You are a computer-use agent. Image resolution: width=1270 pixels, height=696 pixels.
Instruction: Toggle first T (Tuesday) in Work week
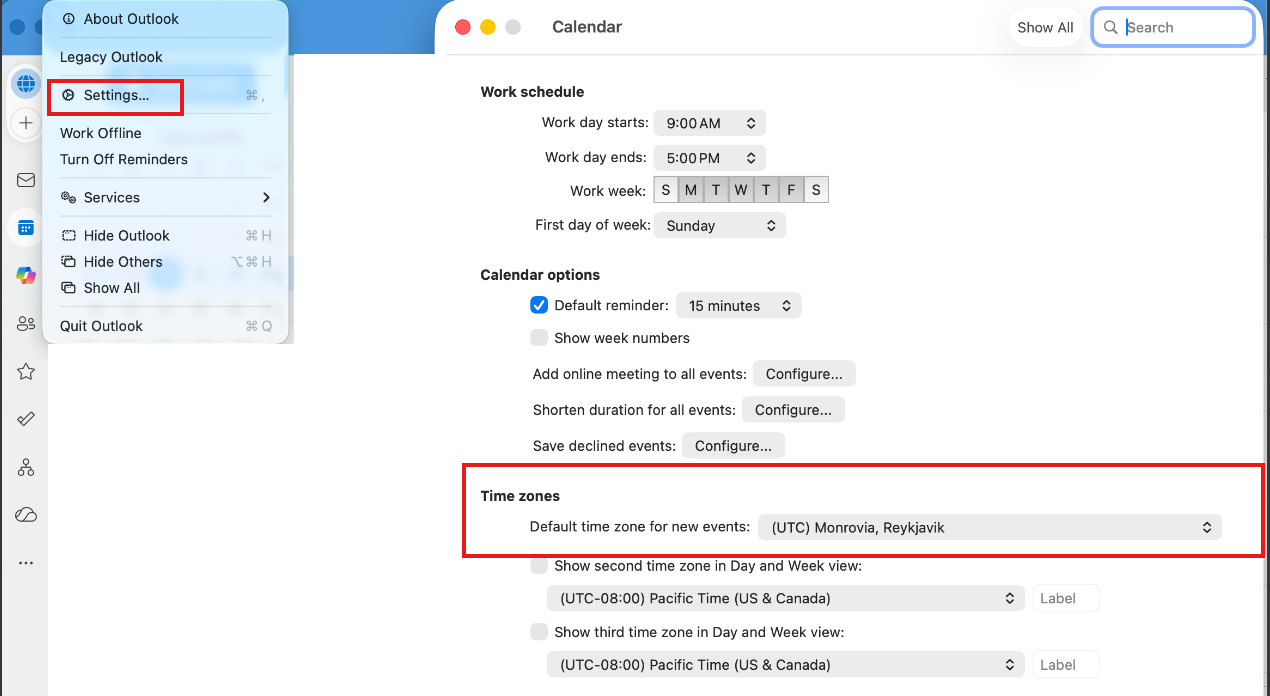pyautogui.click(x=716, y=190)
